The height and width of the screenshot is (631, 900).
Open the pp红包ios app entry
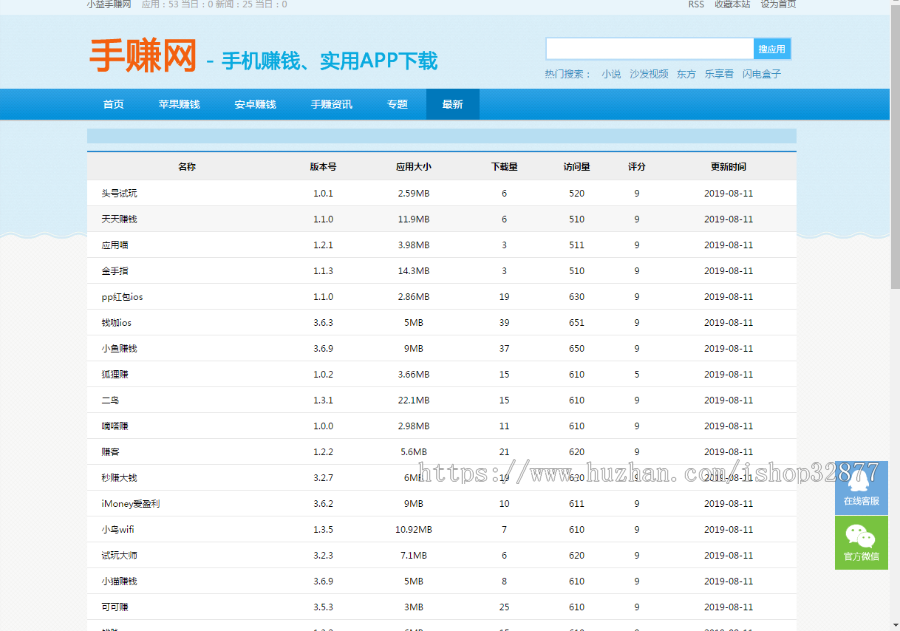click(122, 297)
